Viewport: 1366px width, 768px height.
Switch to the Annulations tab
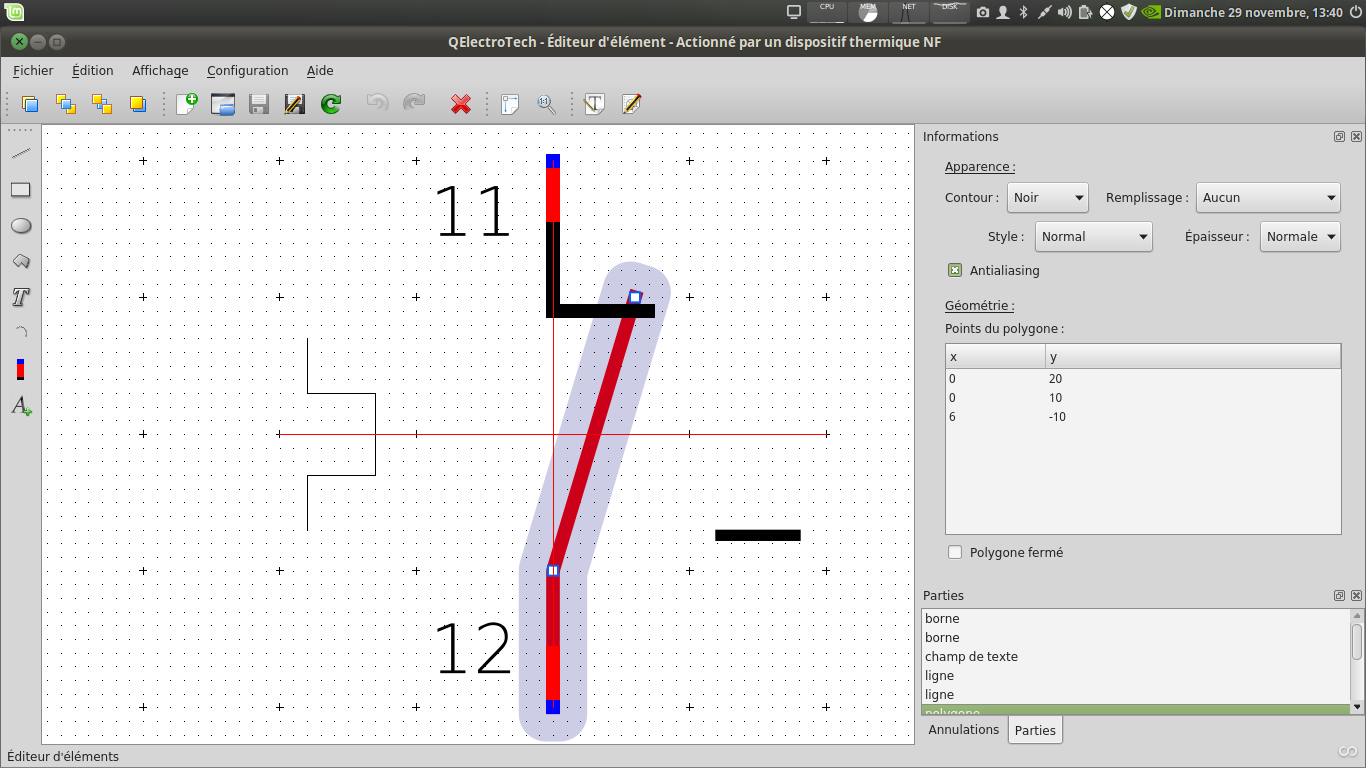click(x=963, y=730)
